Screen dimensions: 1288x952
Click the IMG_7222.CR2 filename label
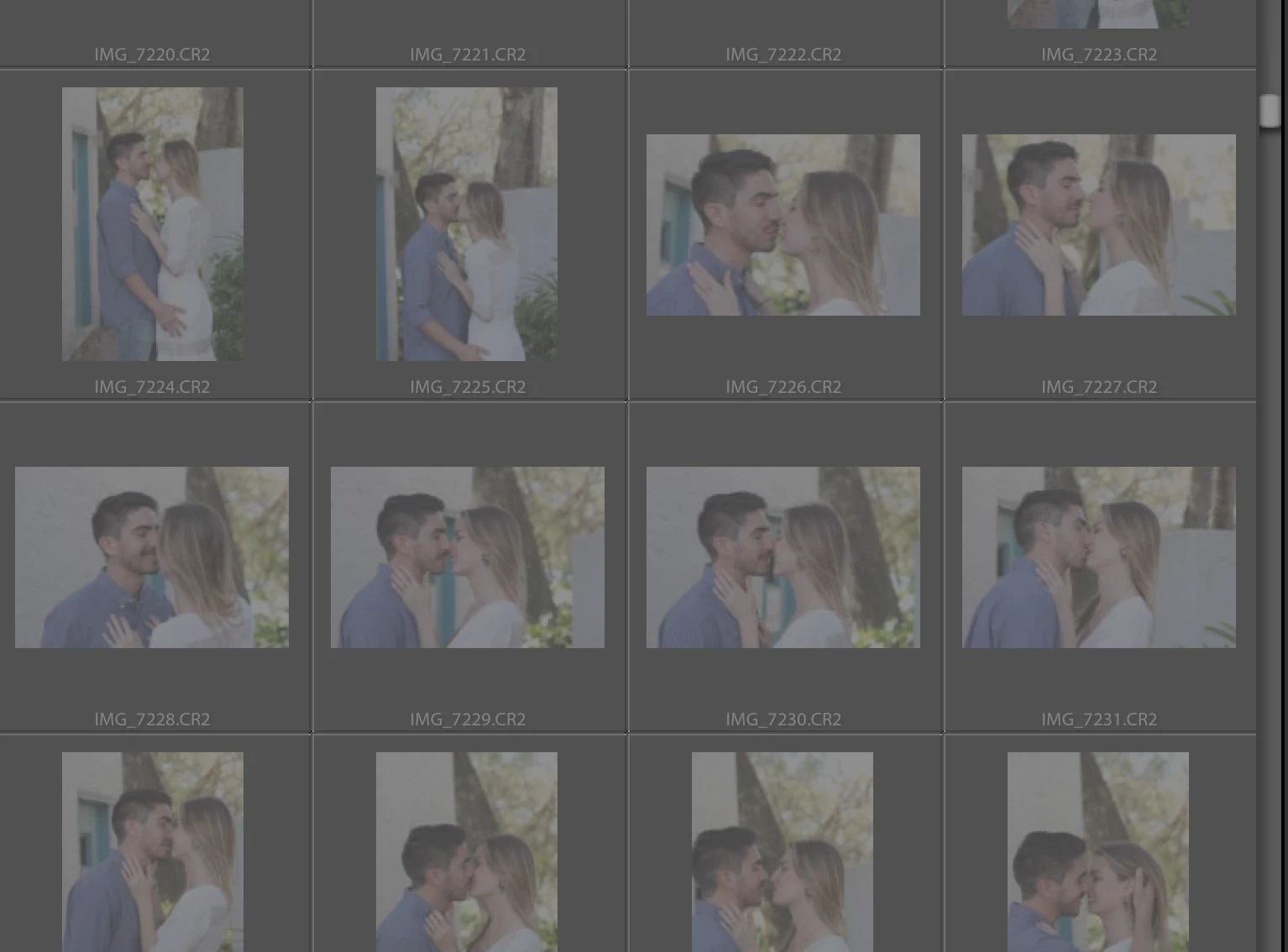[x=783, y=55]
